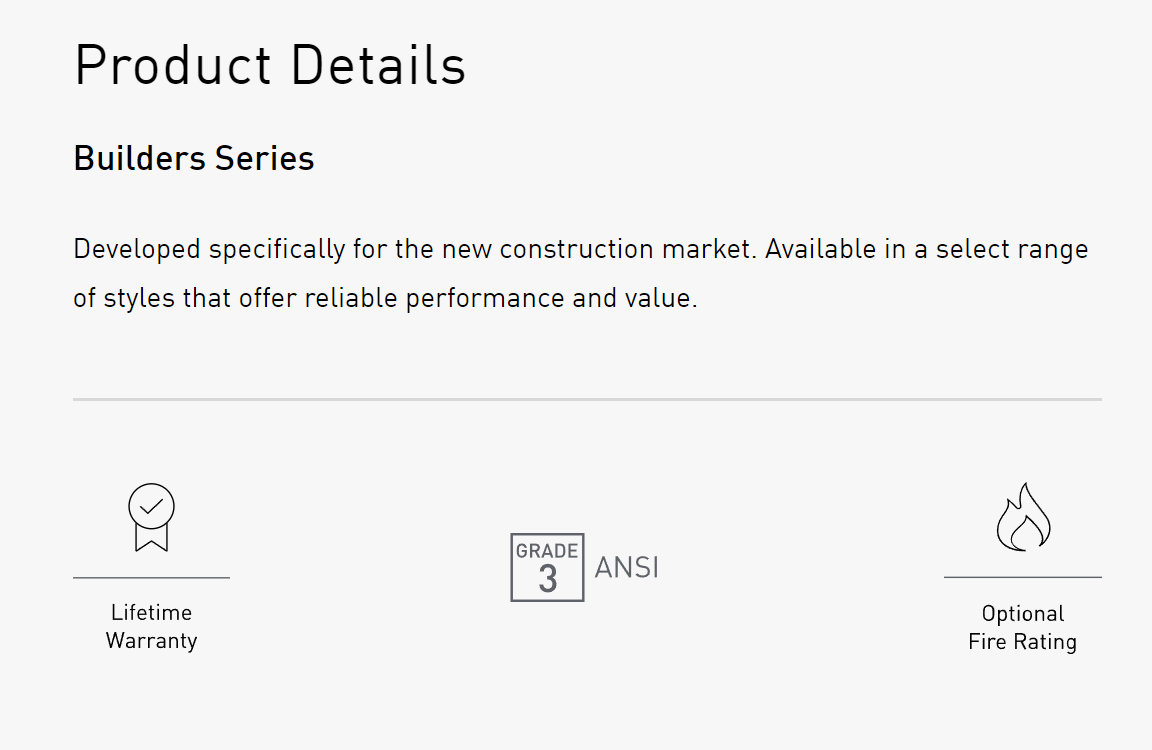Click the Builders Series subheading
The width and height of the screenshot is (1152, 750).
[x=194, y=158]
